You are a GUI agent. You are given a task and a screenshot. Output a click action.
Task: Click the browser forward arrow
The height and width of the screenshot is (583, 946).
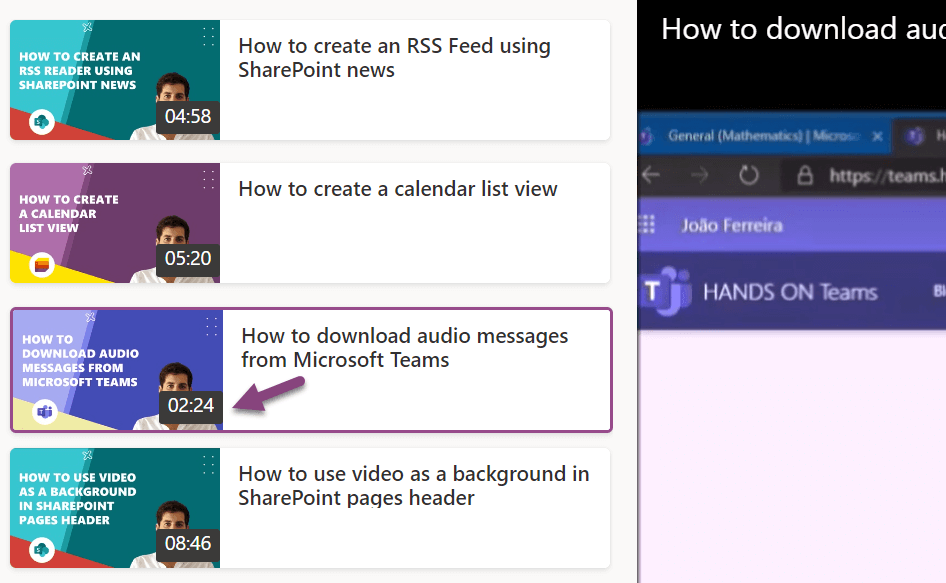pyautogui.click(x=699, y=173)
